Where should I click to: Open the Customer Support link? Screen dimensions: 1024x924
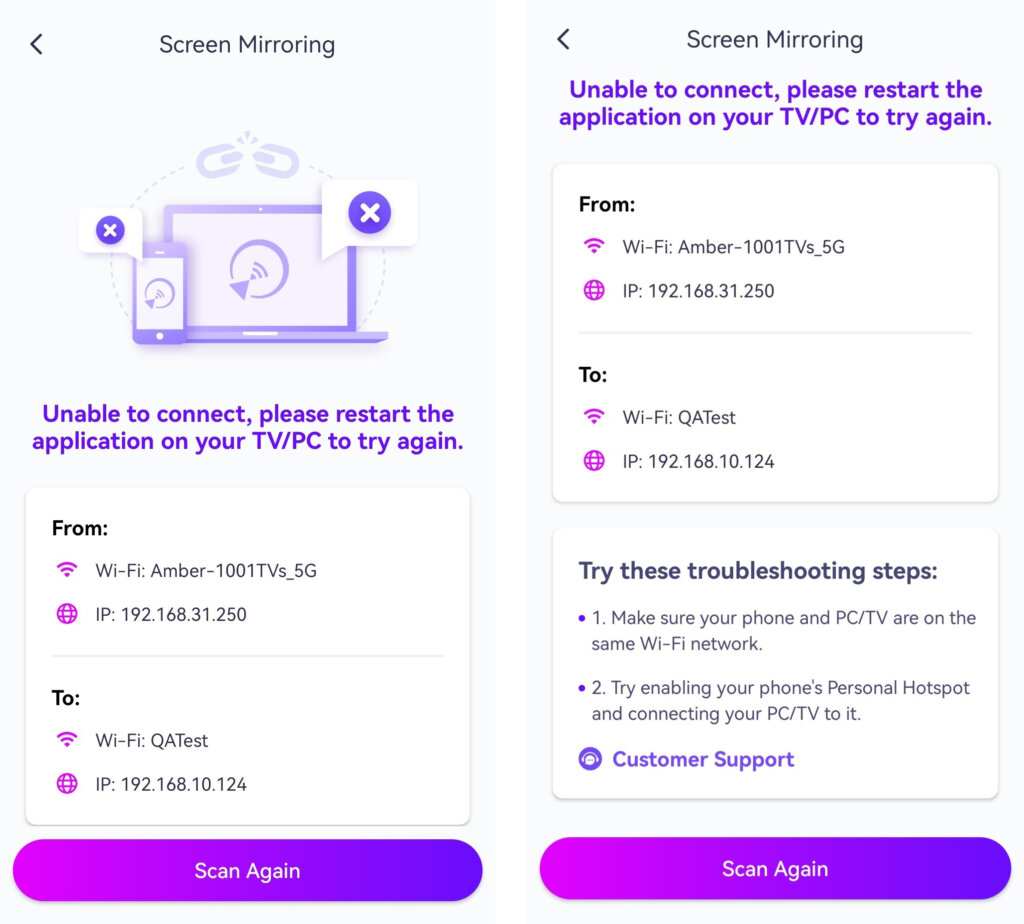(x=703, y=759)
